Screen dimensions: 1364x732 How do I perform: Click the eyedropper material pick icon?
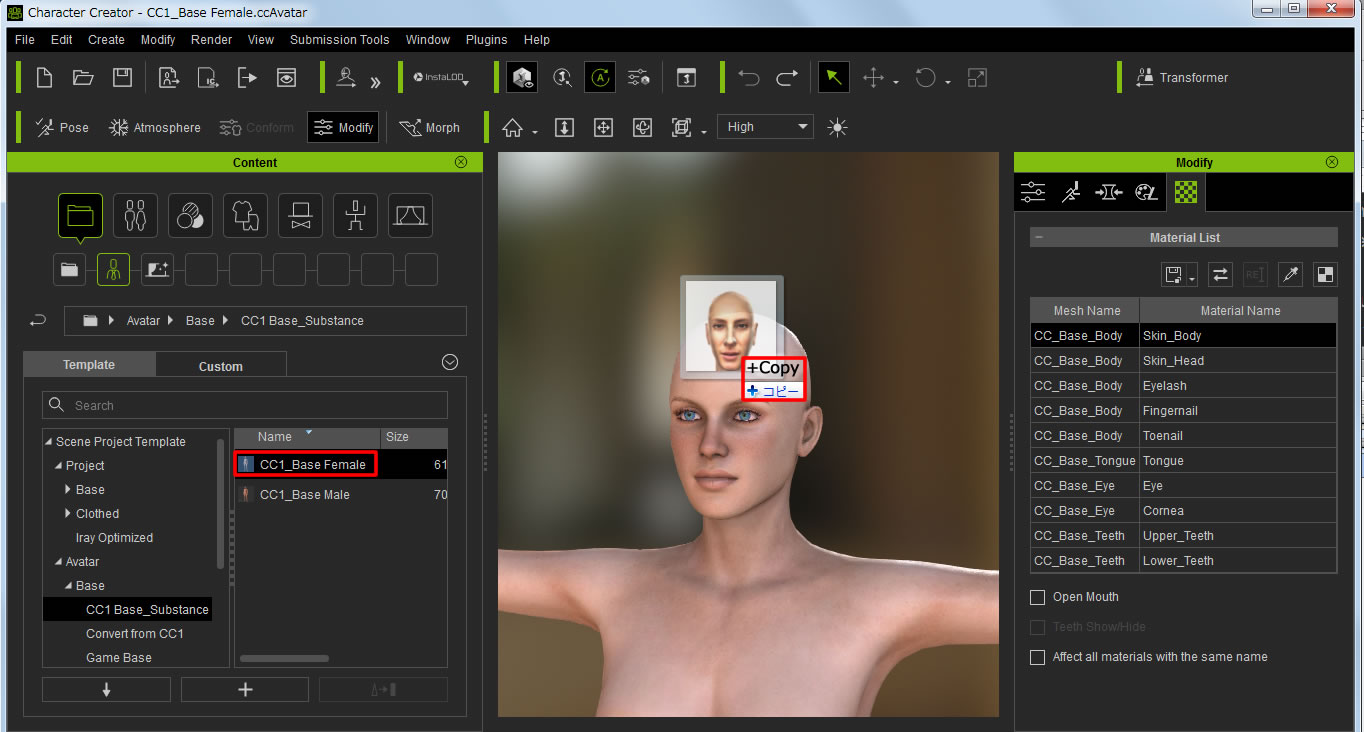[1290, 275]
